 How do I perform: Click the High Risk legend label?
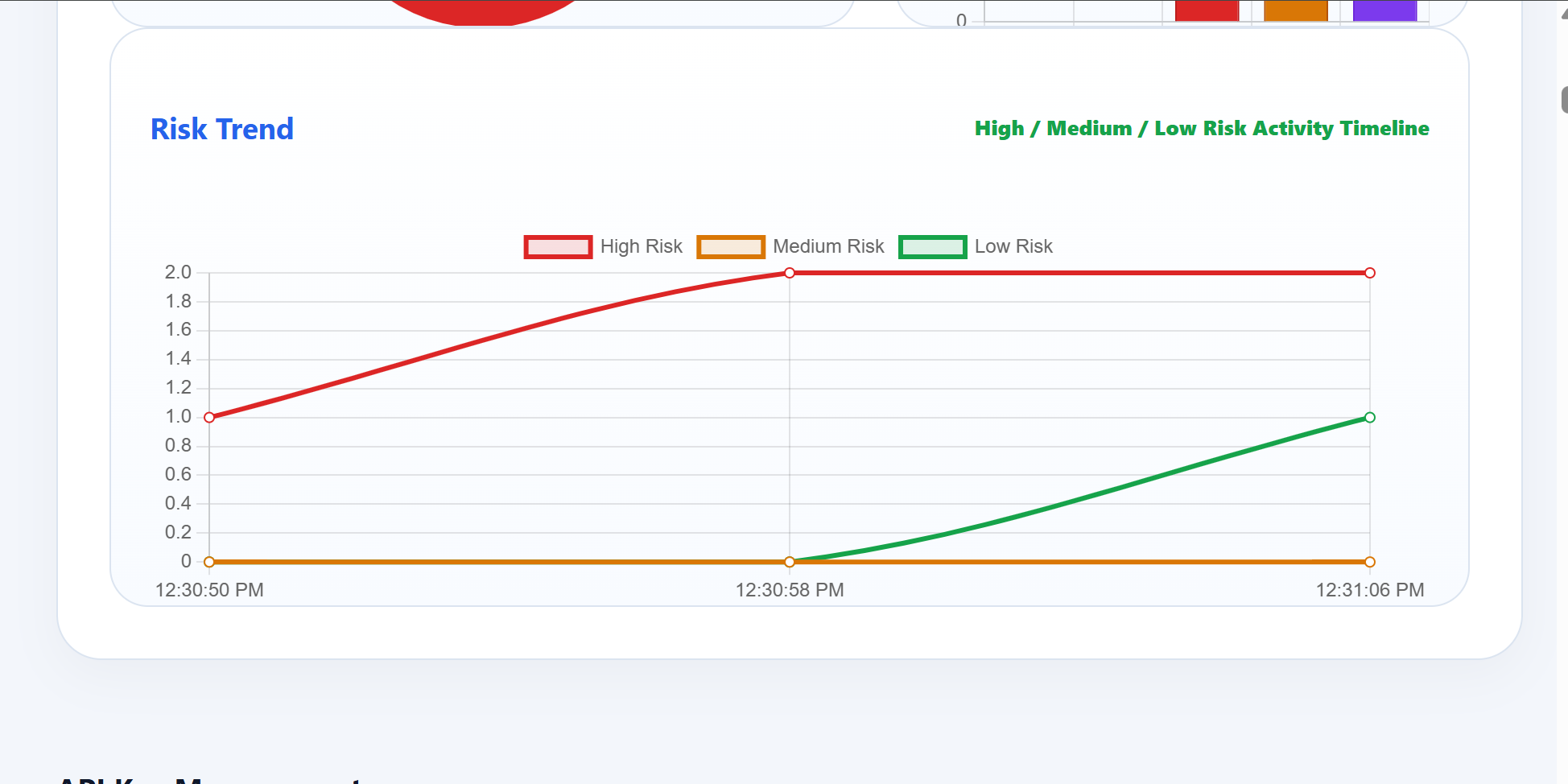(641, 246)
